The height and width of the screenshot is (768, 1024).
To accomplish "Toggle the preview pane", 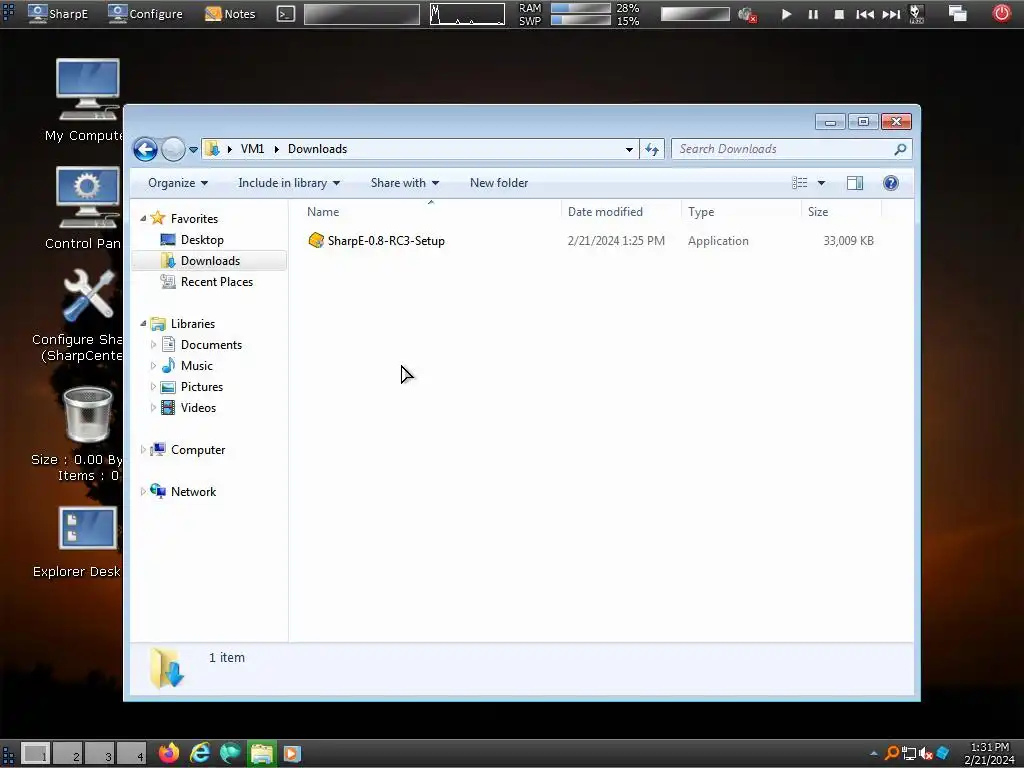I will [x=855, y=183].
